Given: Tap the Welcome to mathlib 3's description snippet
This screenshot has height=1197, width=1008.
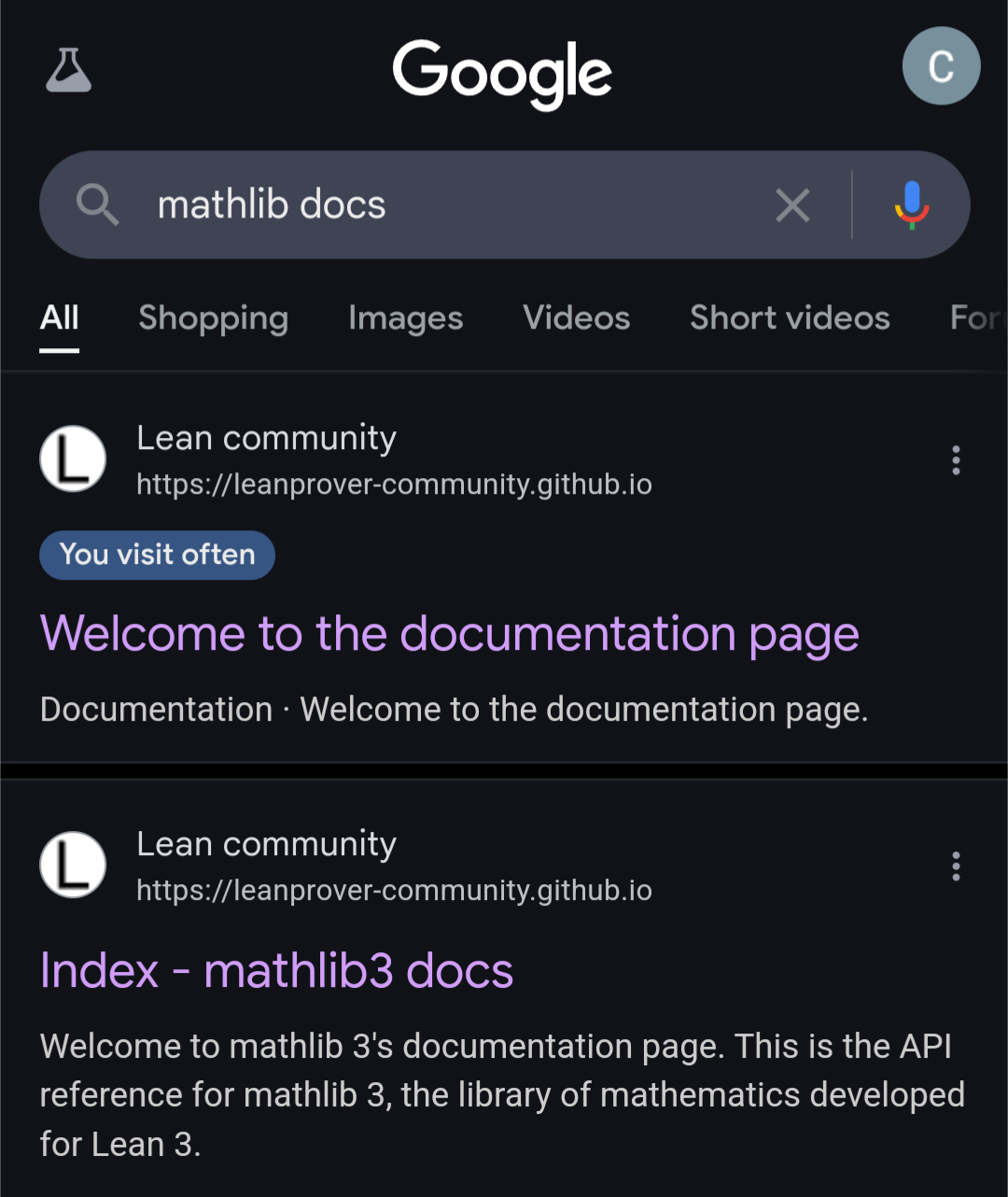Looking at the screenshot, I should (502, 1095).
